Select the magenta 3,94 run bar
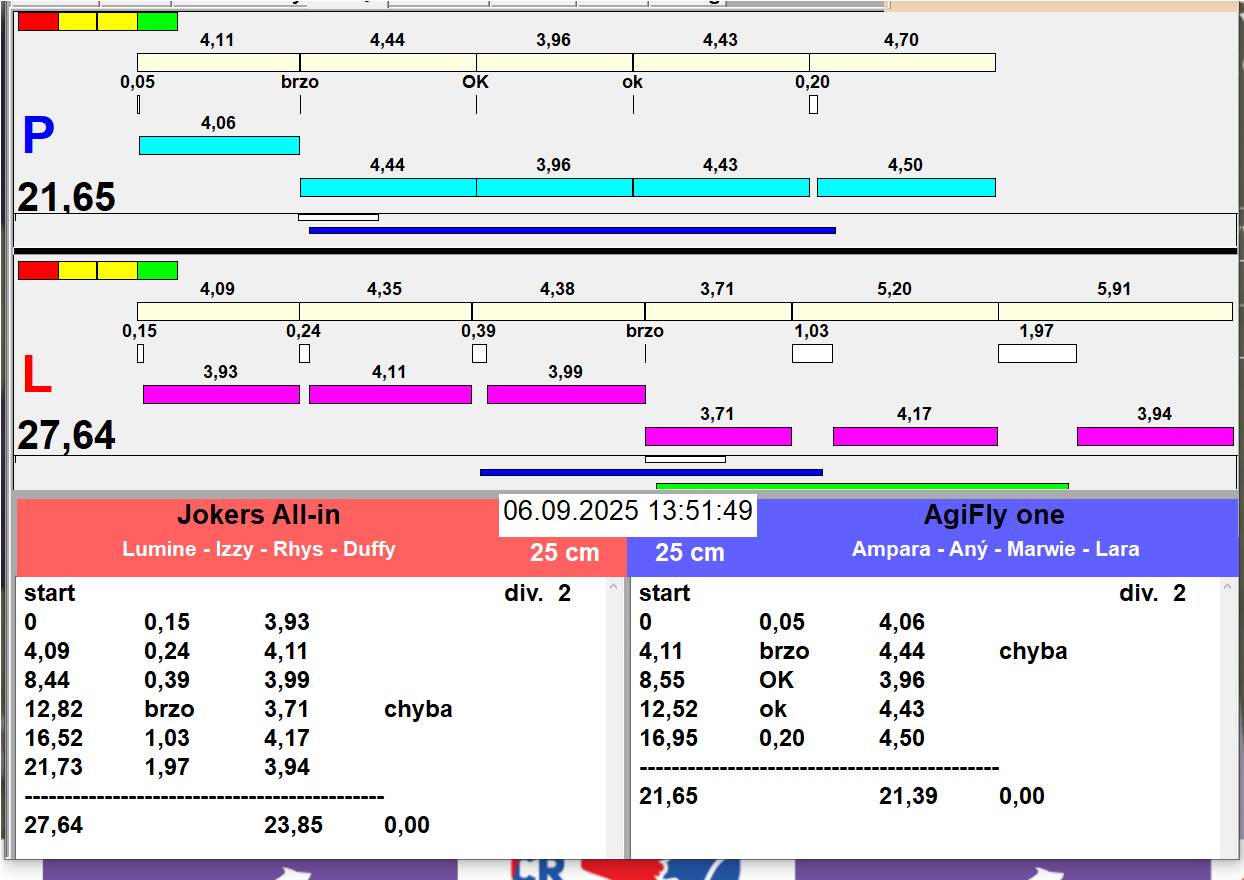Screen dimensions: 1244x880 (x=1155, y=436)
